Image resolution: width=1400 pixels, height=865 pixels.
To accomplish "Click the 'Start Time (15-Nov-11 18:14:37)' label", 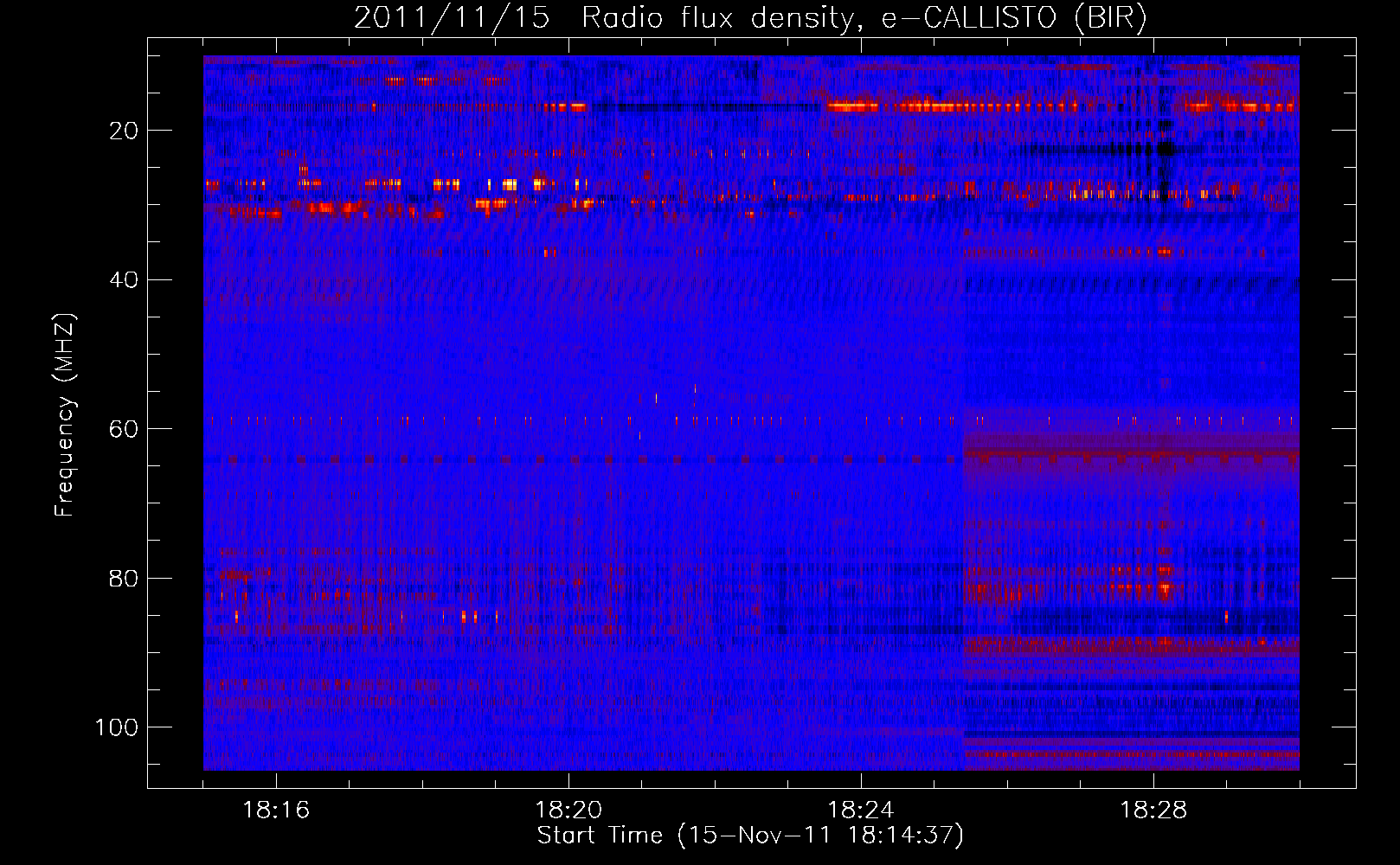I will tap(750, 836).
